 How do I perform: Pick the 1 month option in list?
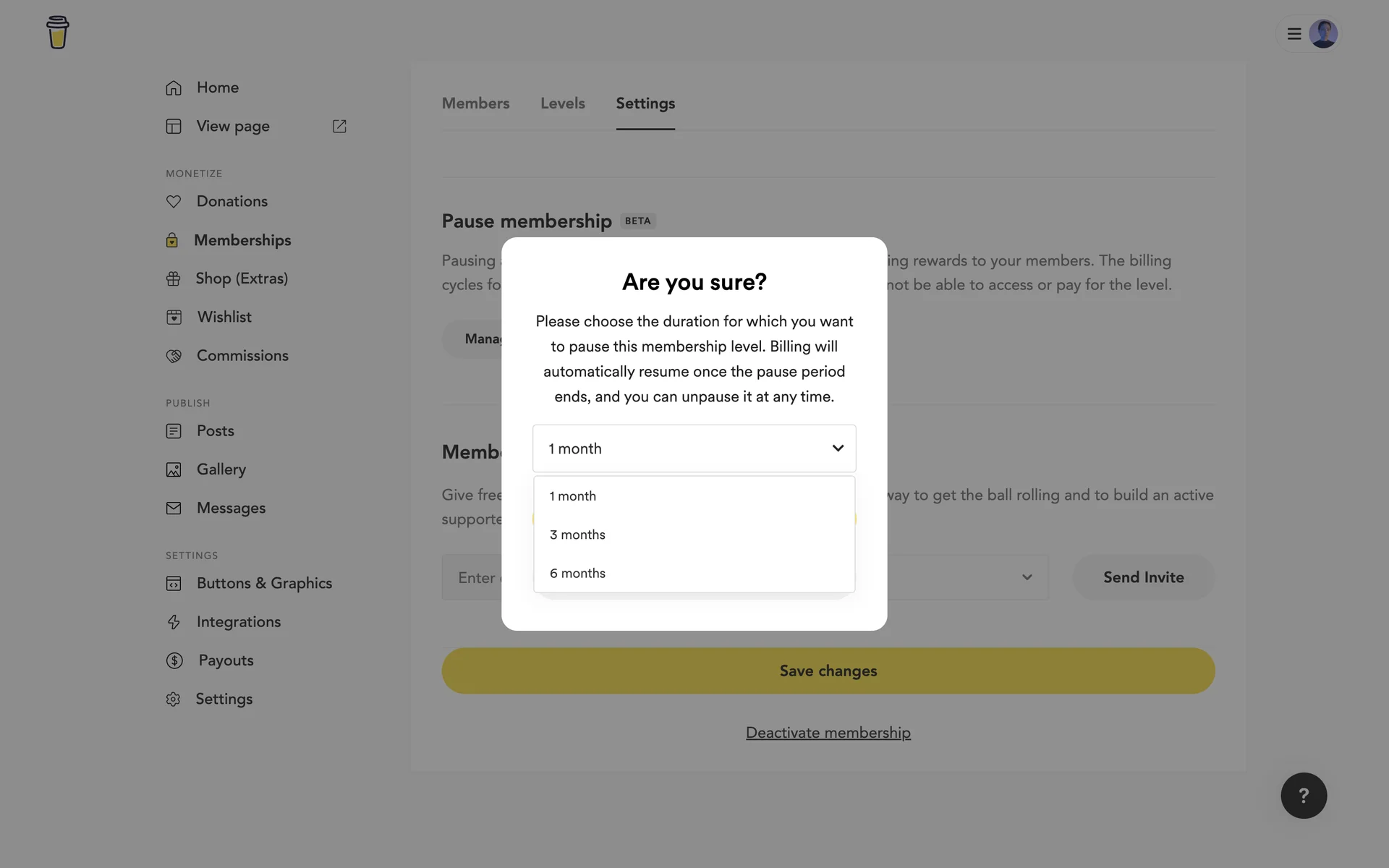coord(572,496)
